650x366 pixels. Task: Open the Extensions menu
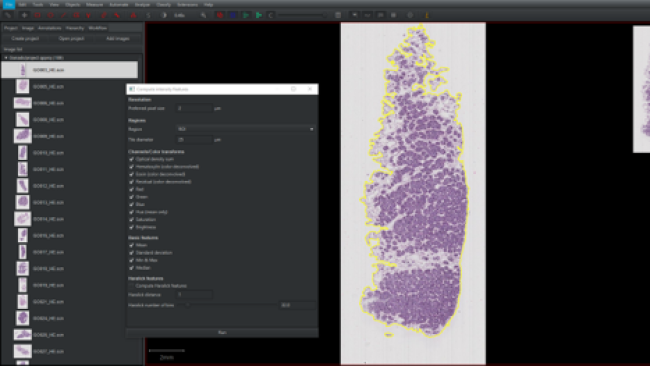187,5
